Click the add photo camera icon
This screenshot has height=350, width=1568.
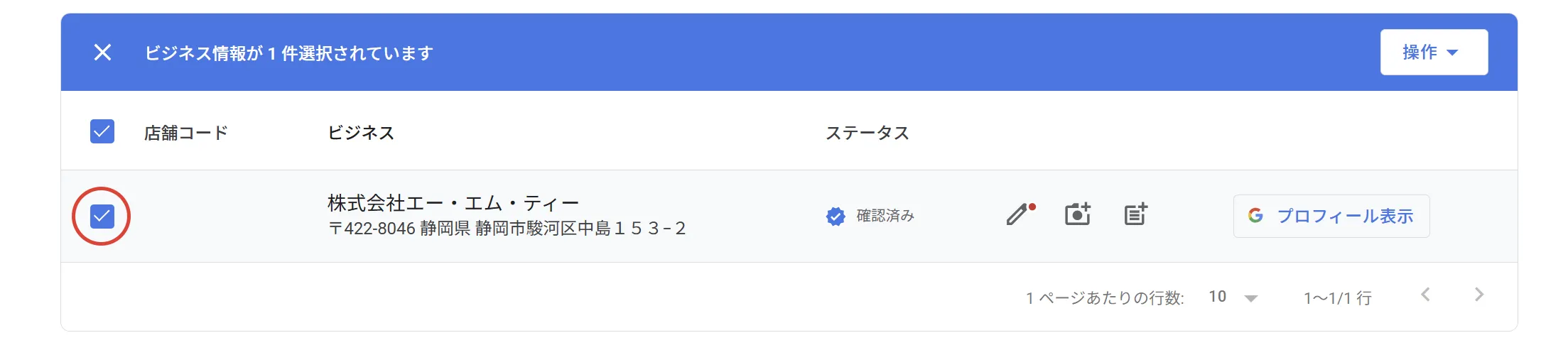click(1077, 214)
